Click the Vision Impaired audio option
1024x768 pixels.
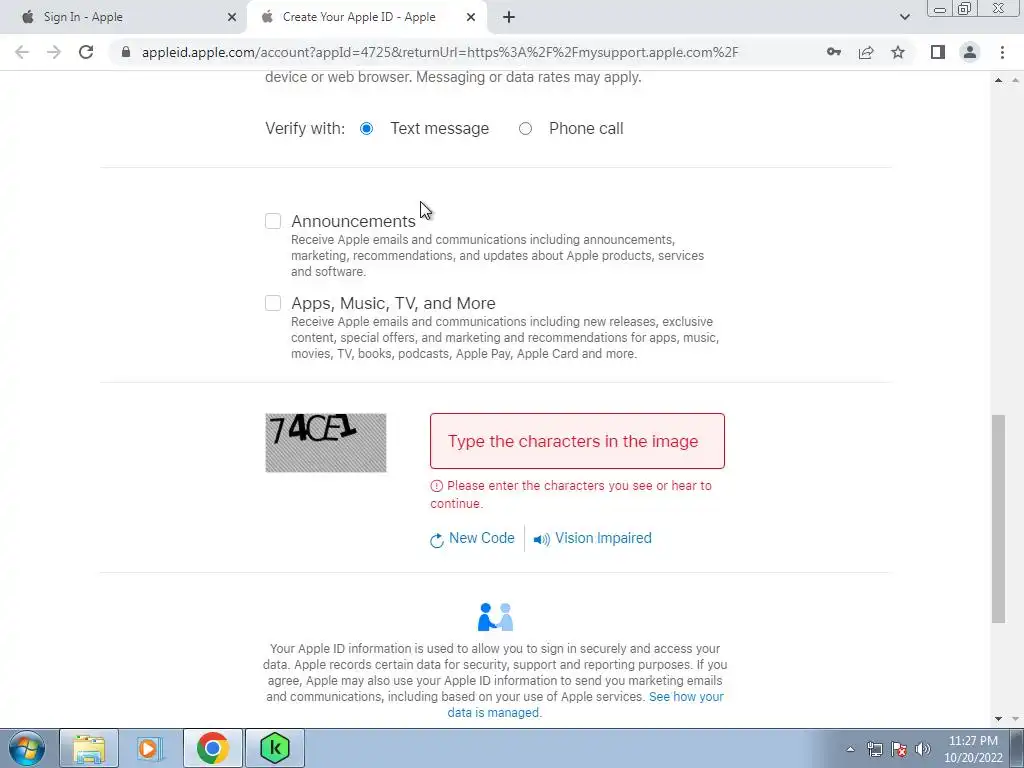click(x=592, y=539)
